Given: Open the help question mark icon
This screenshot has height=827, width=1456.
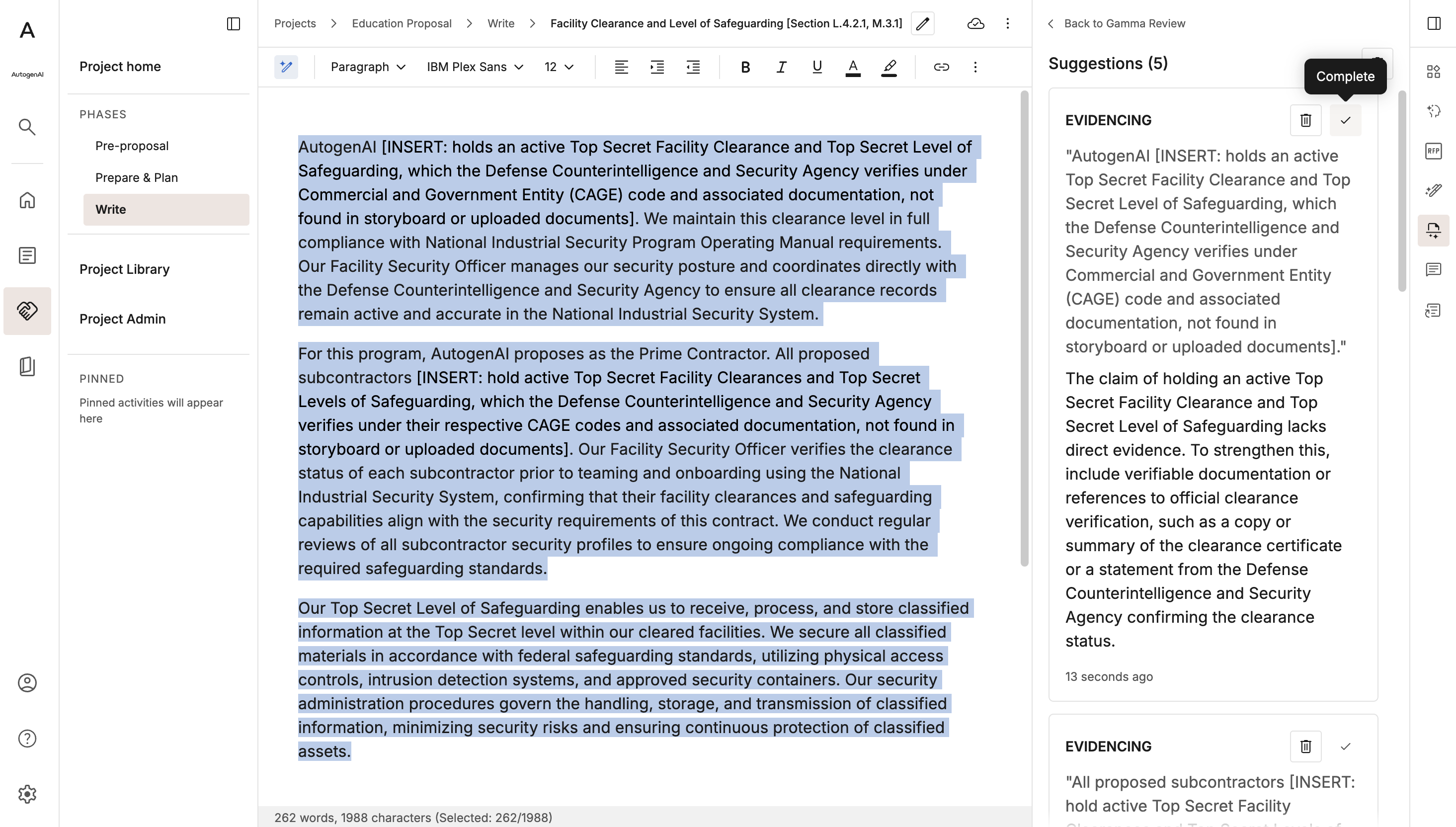Looking at the screenshot, I should (x=27, y=739).
